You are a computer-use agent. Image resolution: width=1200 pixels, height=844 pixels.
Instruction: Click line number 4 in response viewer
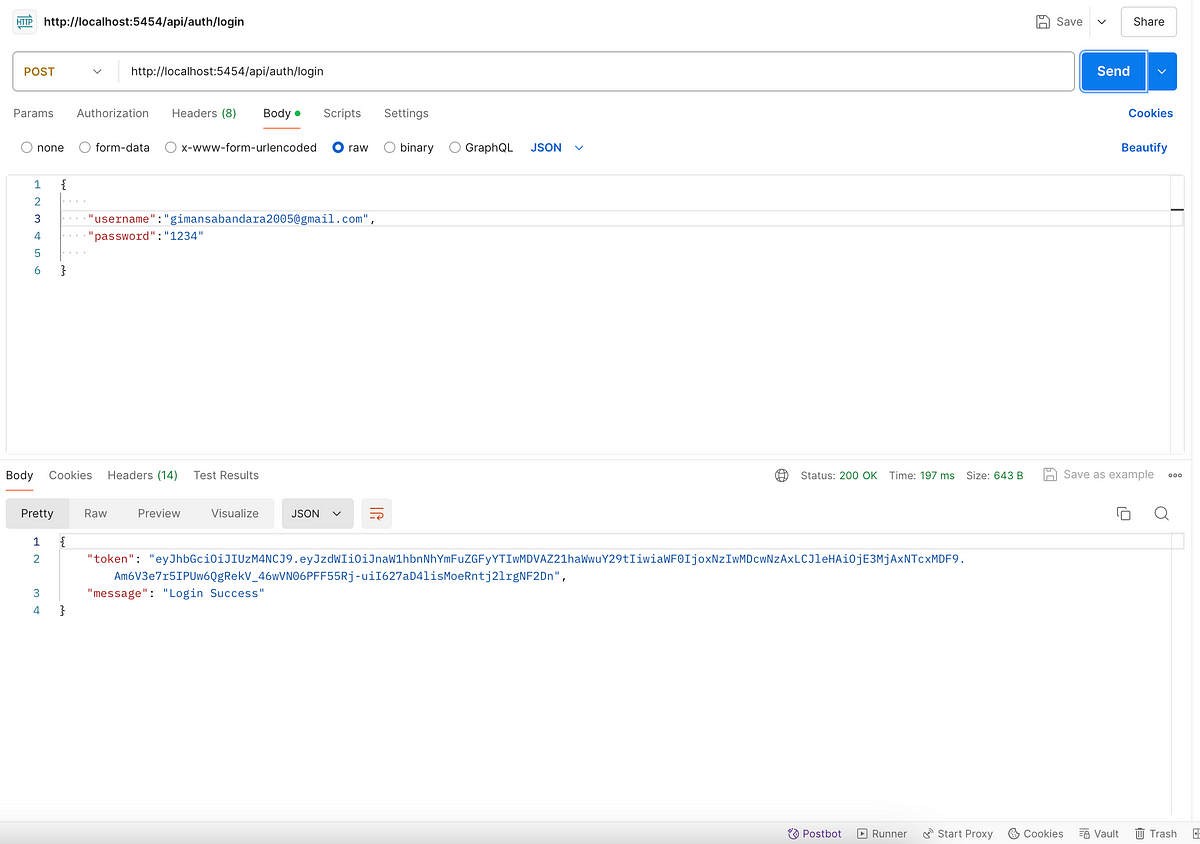coord(37,610)
